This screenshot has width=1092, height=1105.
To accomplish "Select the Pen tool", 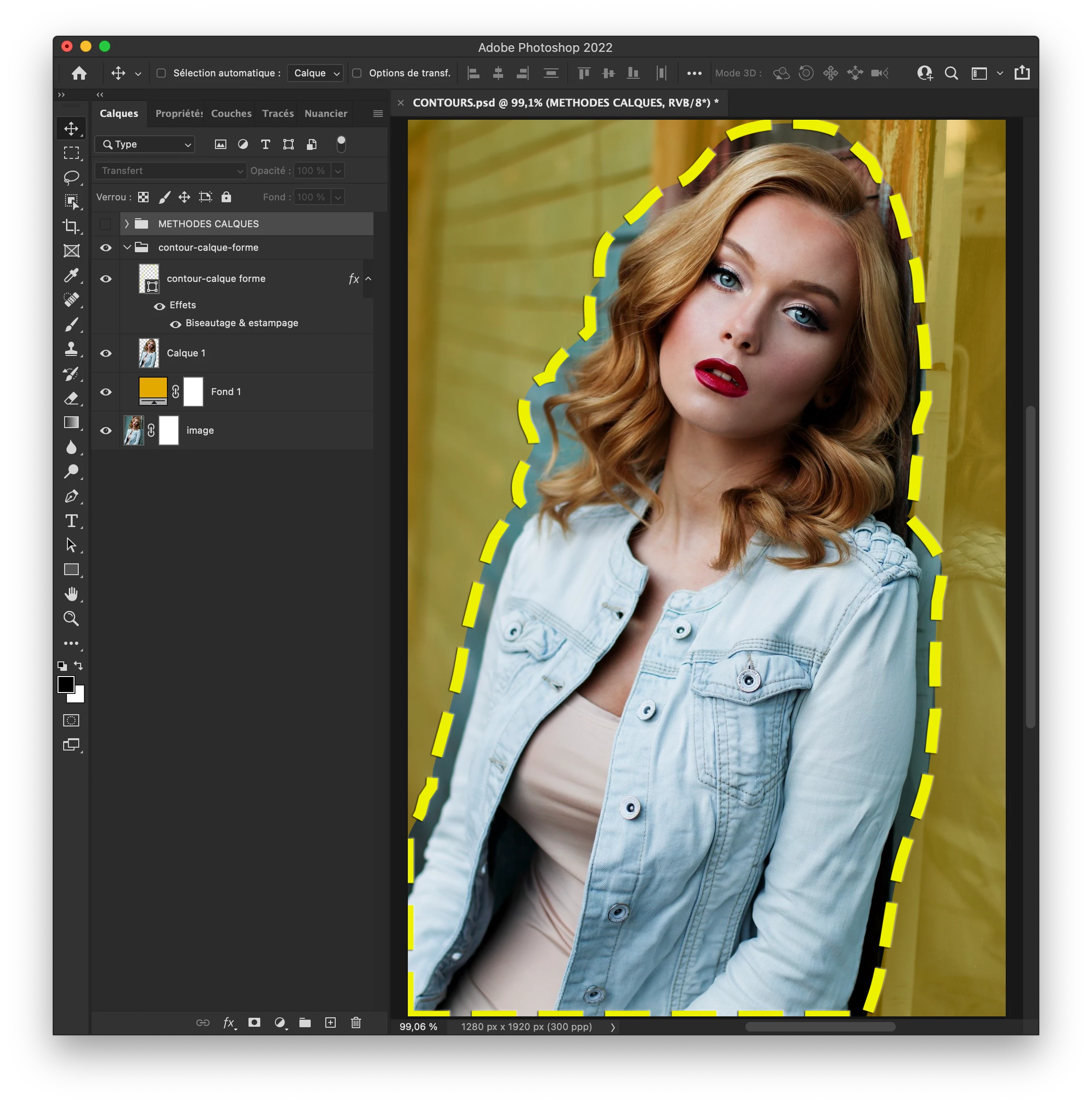I will click(x=71, y=496).
